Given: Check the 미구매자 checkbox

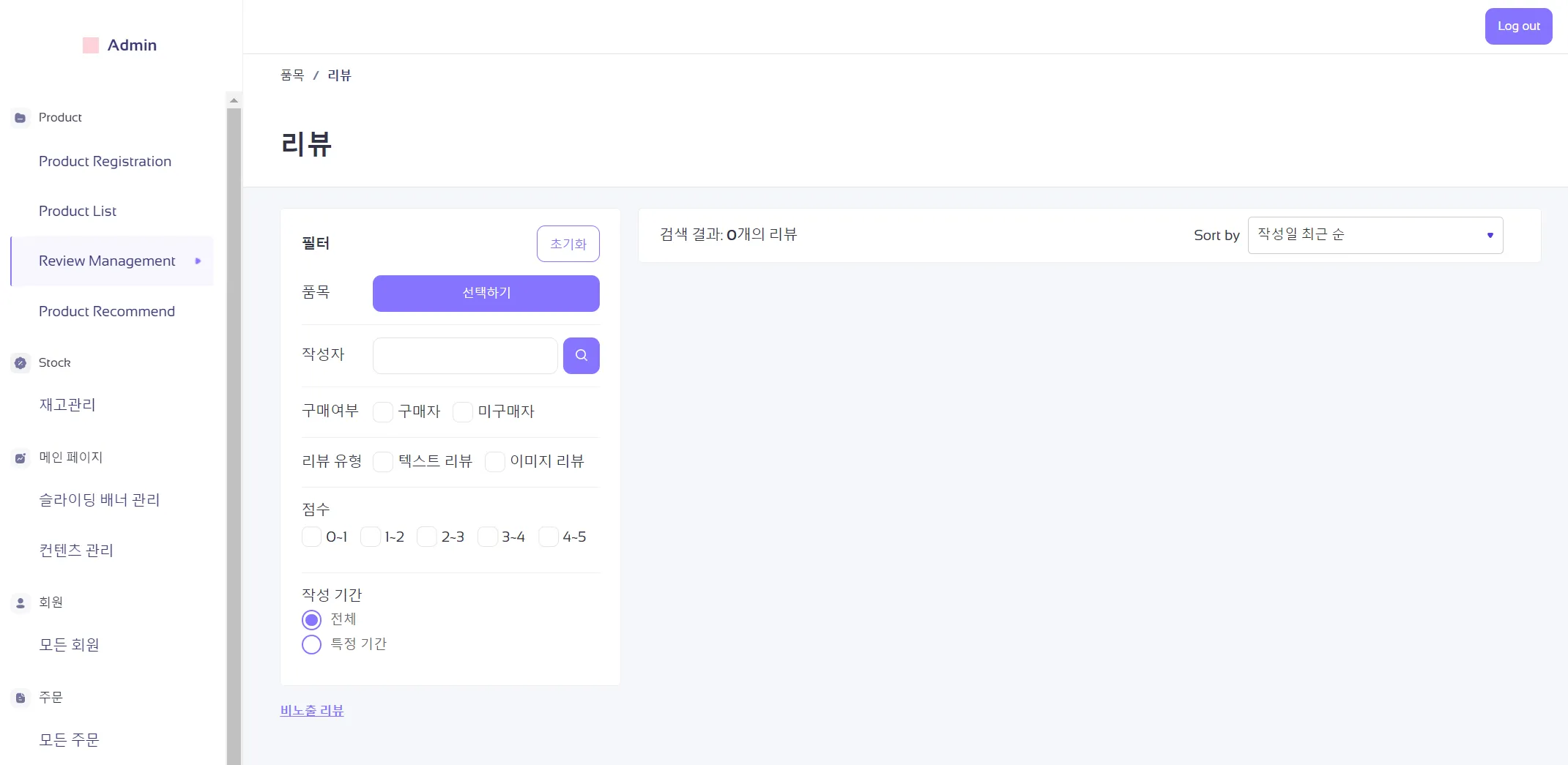Looking at the screenshot, I should tap(463, 412).
